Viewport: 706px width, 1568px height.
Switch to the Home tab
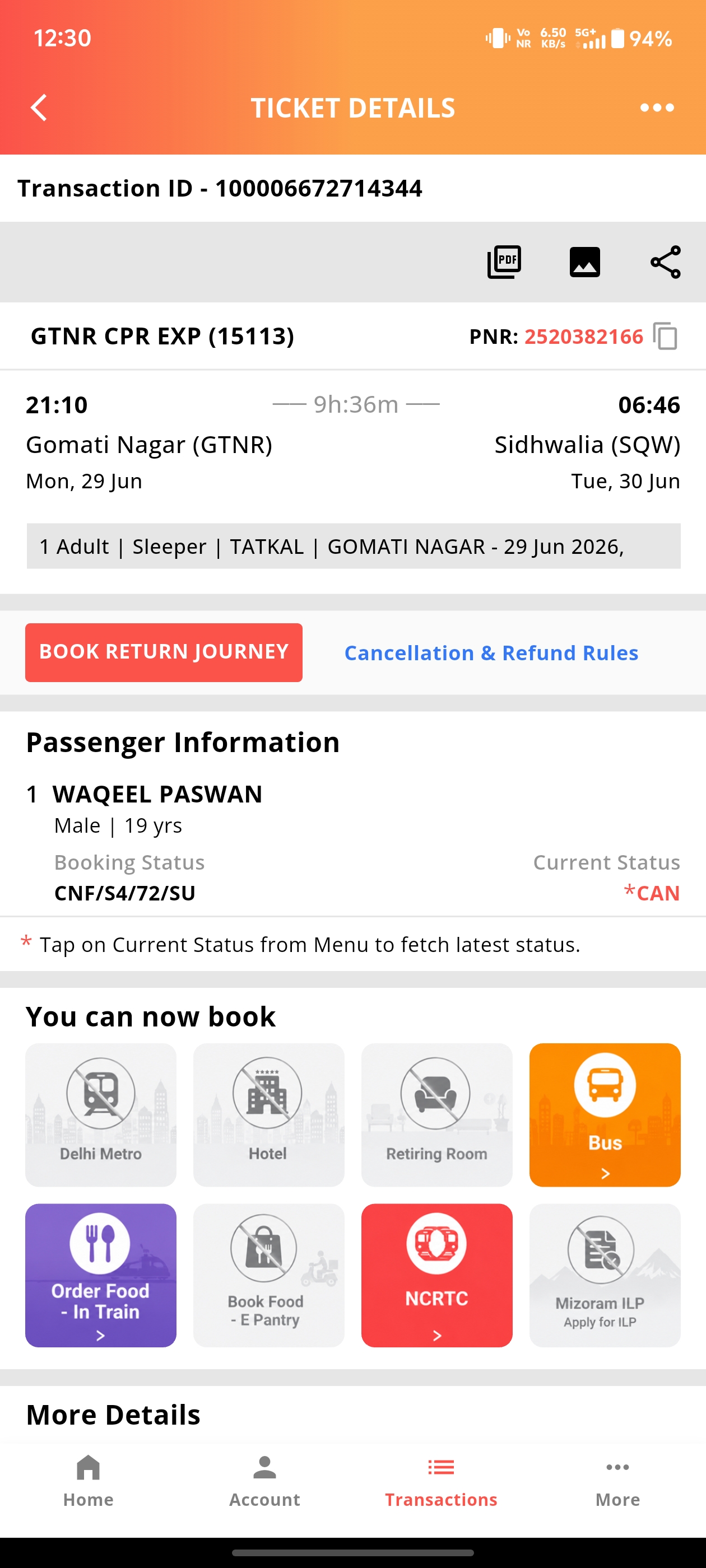pos(89,1482)
